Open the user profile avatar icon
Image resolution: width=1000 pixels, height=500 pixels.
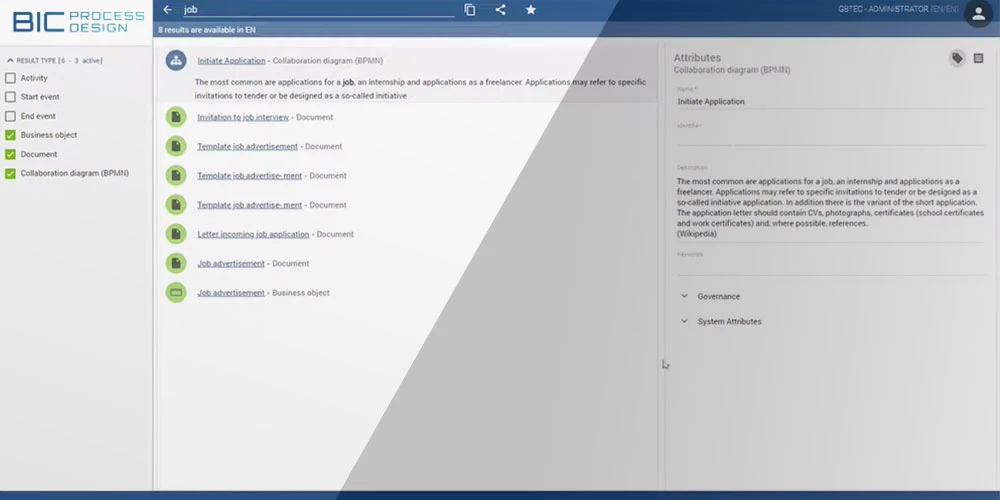pos(978,13)
